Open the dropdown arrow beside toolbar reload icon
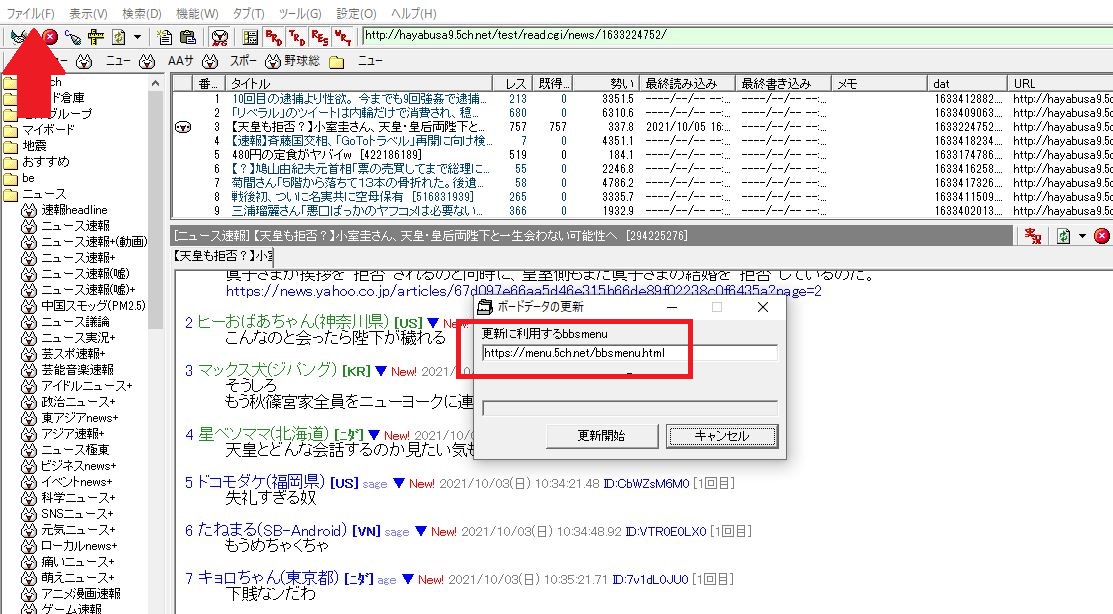The width and height of the screenshot is (1113, 614). [x=137, y=36]
